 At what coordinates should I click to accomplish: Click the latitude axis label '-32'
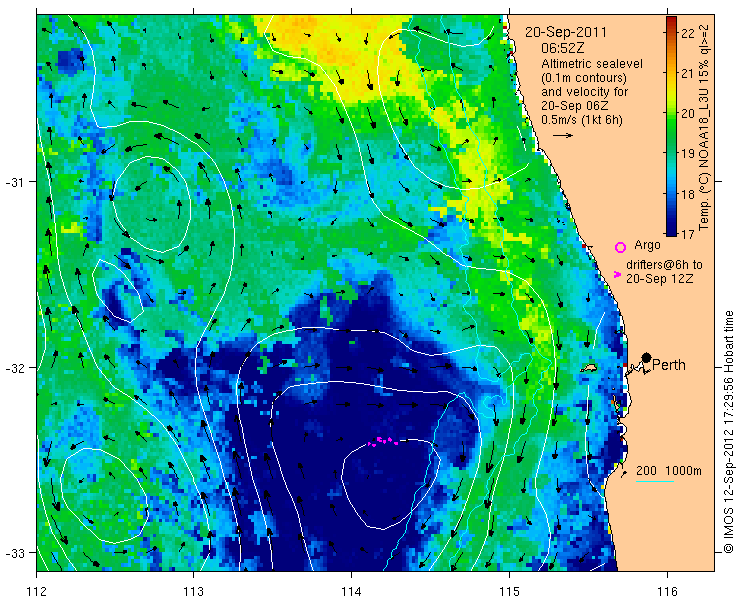coord(14,367)
